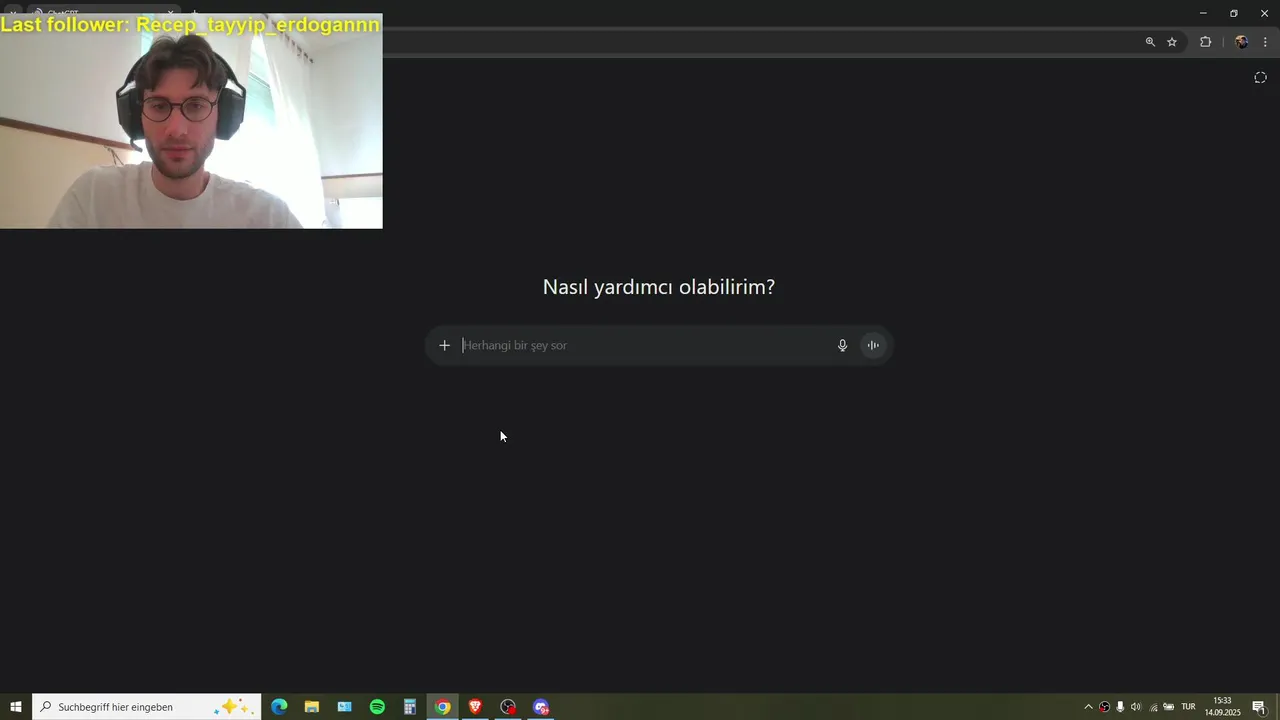
Task: Open the blue app icon right of File Explorer
Action: 344,707
